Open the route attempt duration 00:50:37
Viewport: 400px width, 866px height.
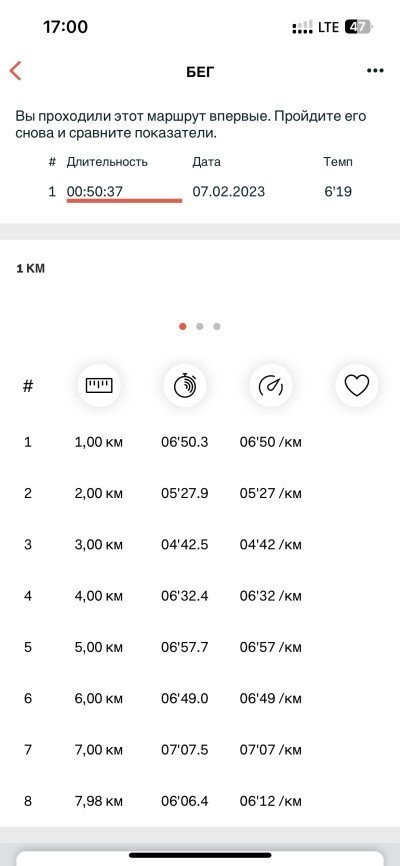coord(94,192)
